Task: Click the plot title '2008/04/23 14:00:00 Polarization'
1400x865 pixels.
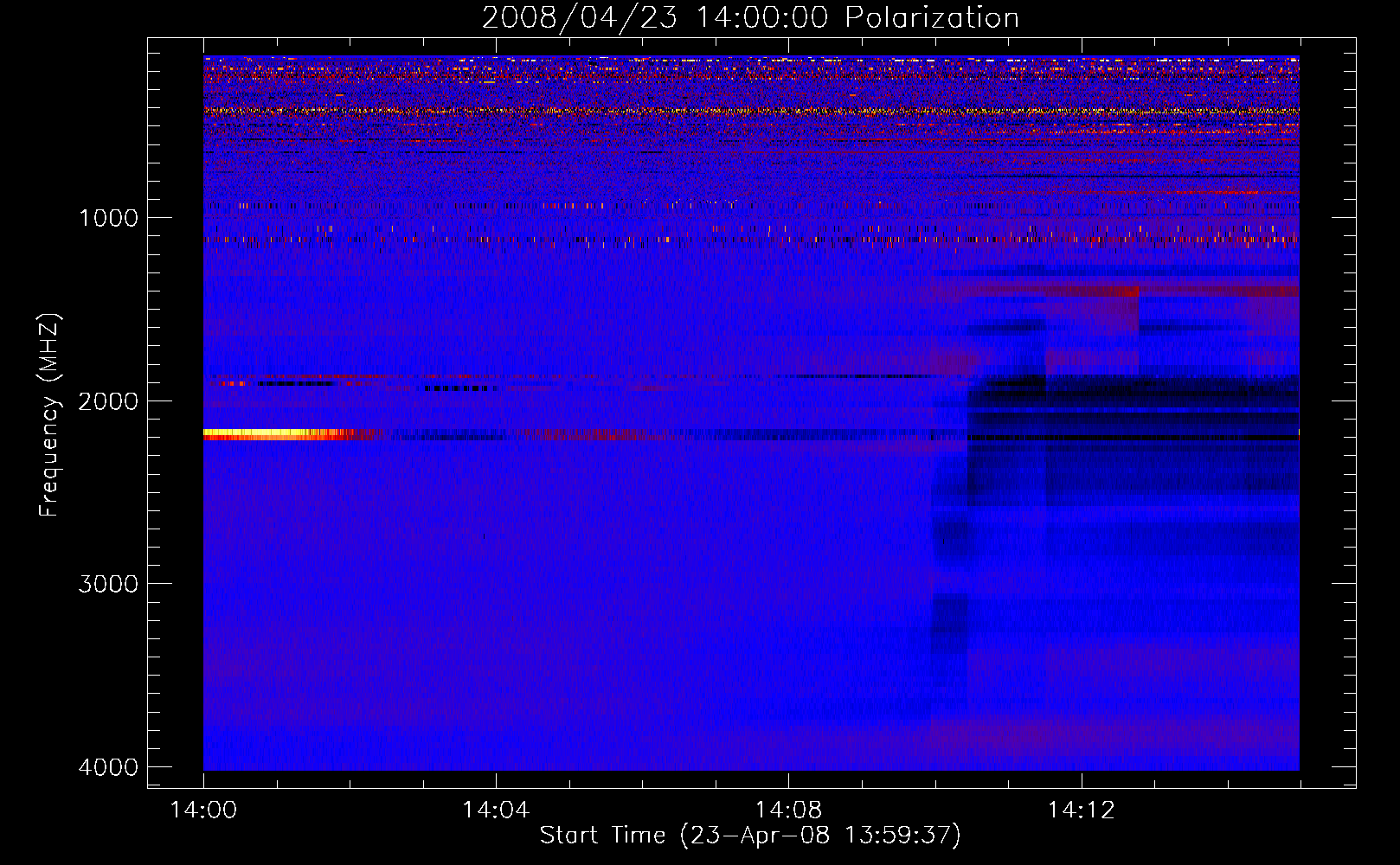Action: [750, 18]
